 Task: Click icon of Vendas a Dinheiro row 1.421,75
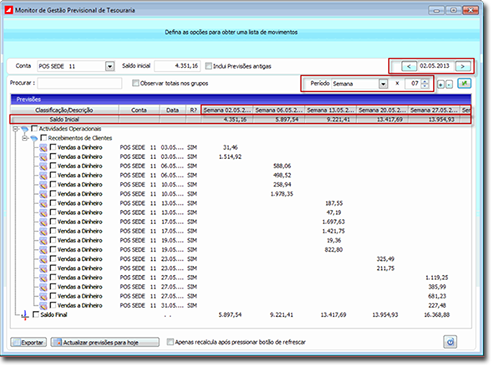(x=43, y=232)
